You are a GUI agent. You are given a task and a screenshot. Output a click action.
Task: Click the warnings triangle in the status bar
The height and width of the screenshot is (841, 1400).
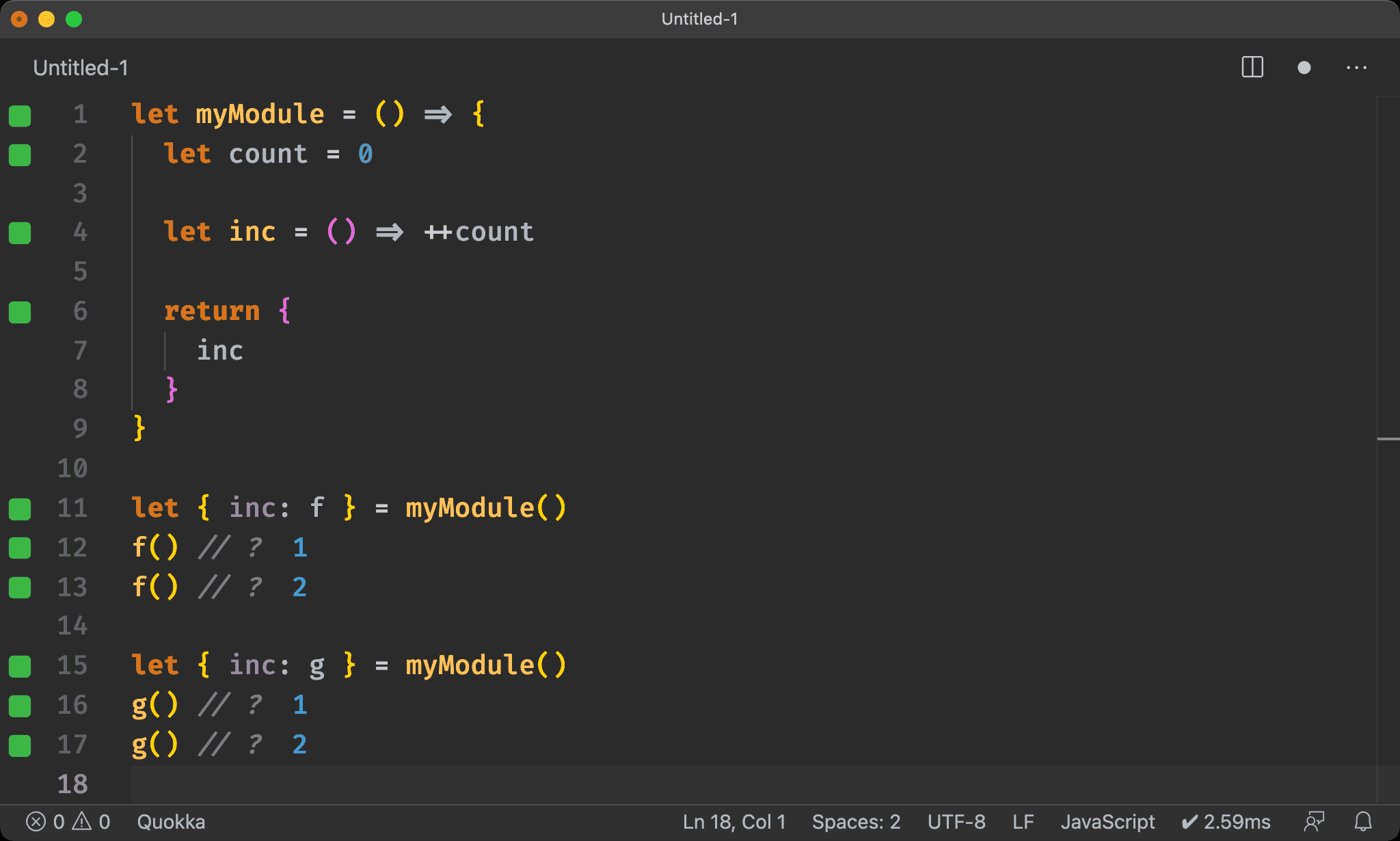tap(82, 821)
